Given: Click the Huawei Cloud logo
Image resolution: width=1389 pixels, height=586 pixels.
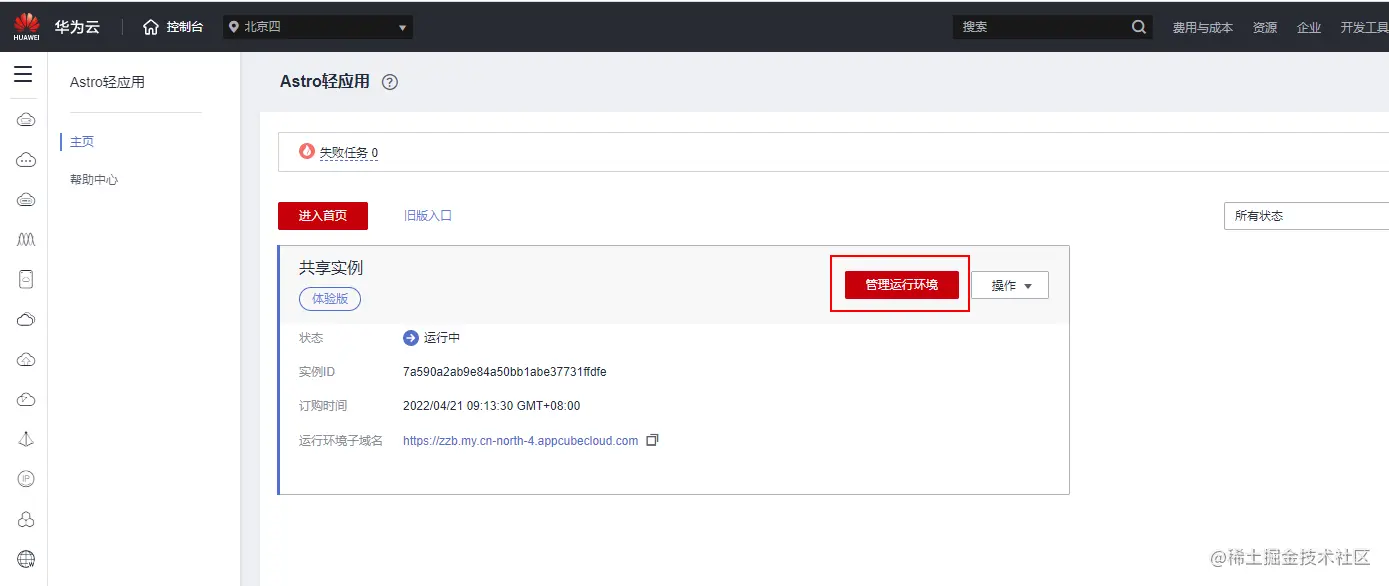Looking at the screenshot, I should 26,26.
